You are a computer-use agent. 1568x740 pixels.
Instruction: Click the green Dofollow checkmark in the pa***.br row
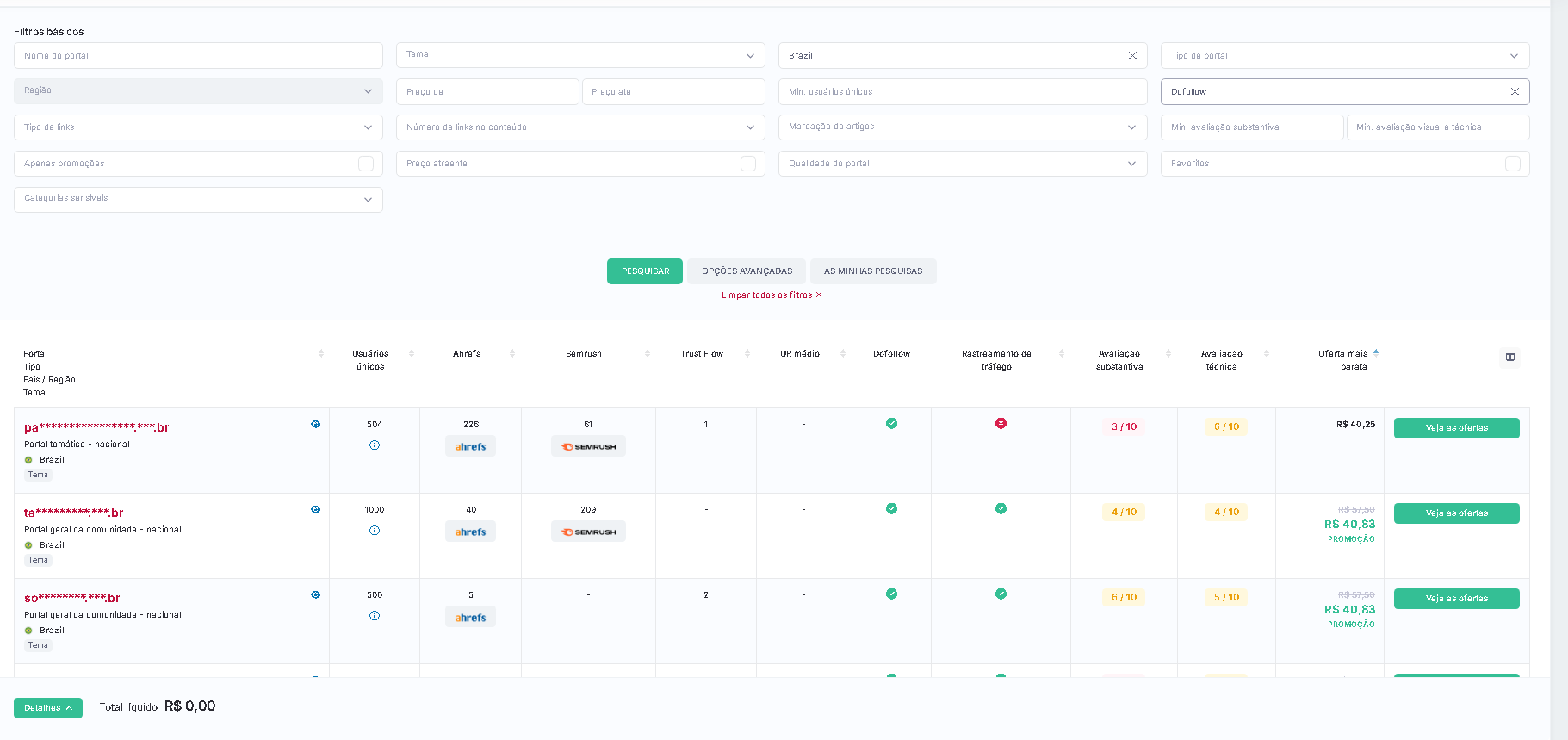[x=891, y=423]
